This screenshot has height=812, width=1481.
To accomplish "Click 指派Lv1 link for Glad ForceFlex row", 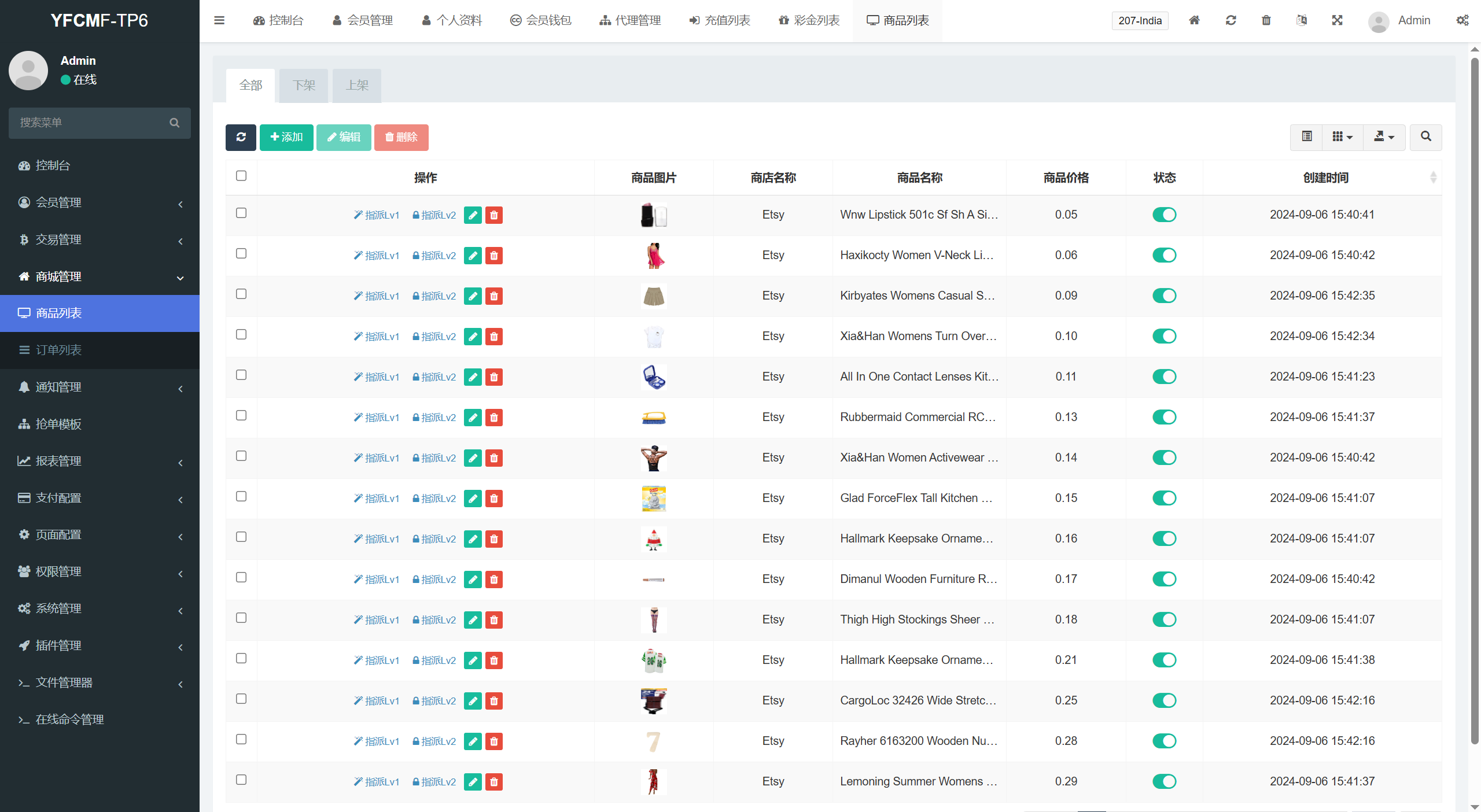I will click(377, 499).
